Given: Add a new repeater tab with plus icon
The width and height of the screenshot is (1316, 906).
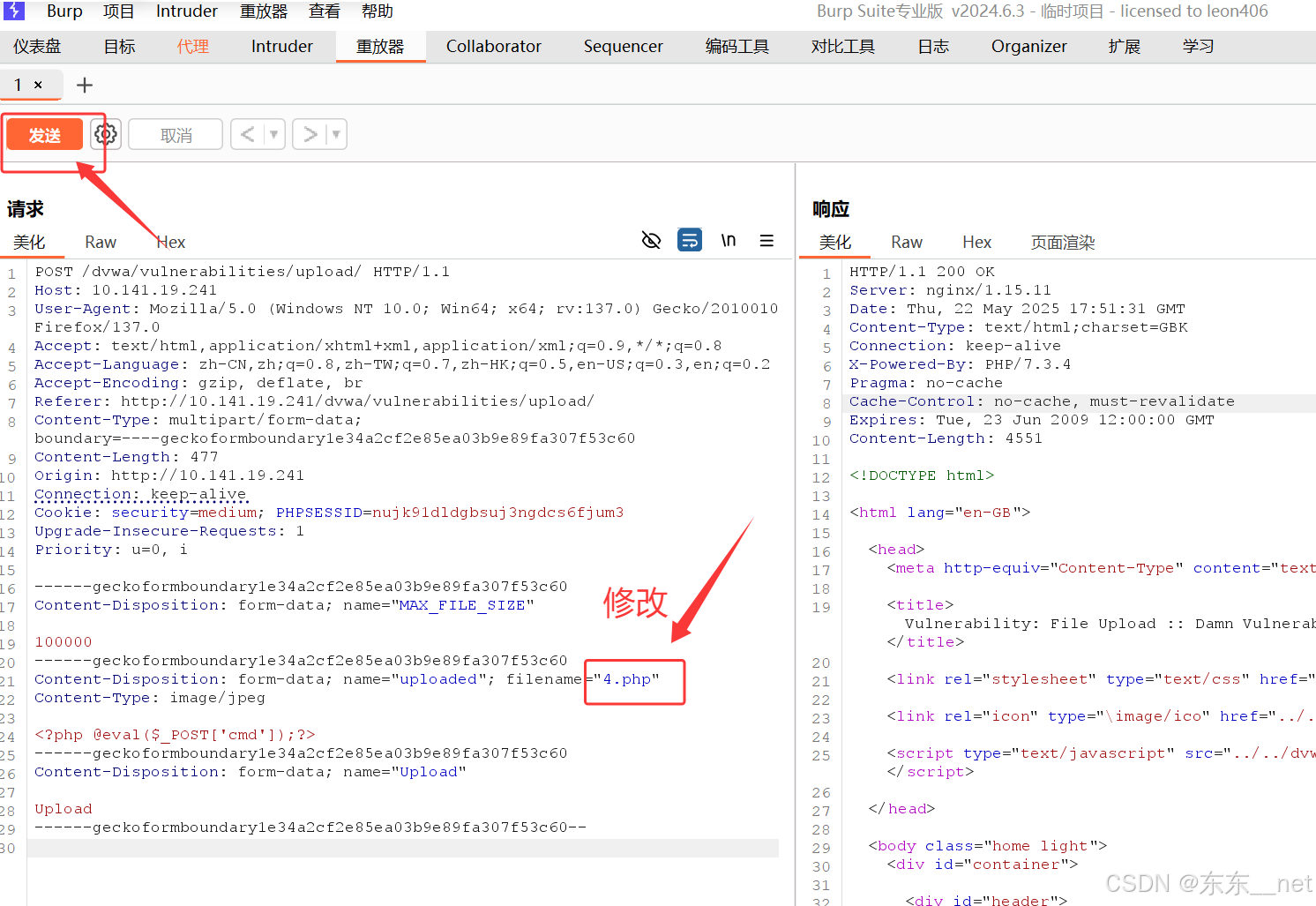Looking at the screenshot, I should [x=85, y=86].
